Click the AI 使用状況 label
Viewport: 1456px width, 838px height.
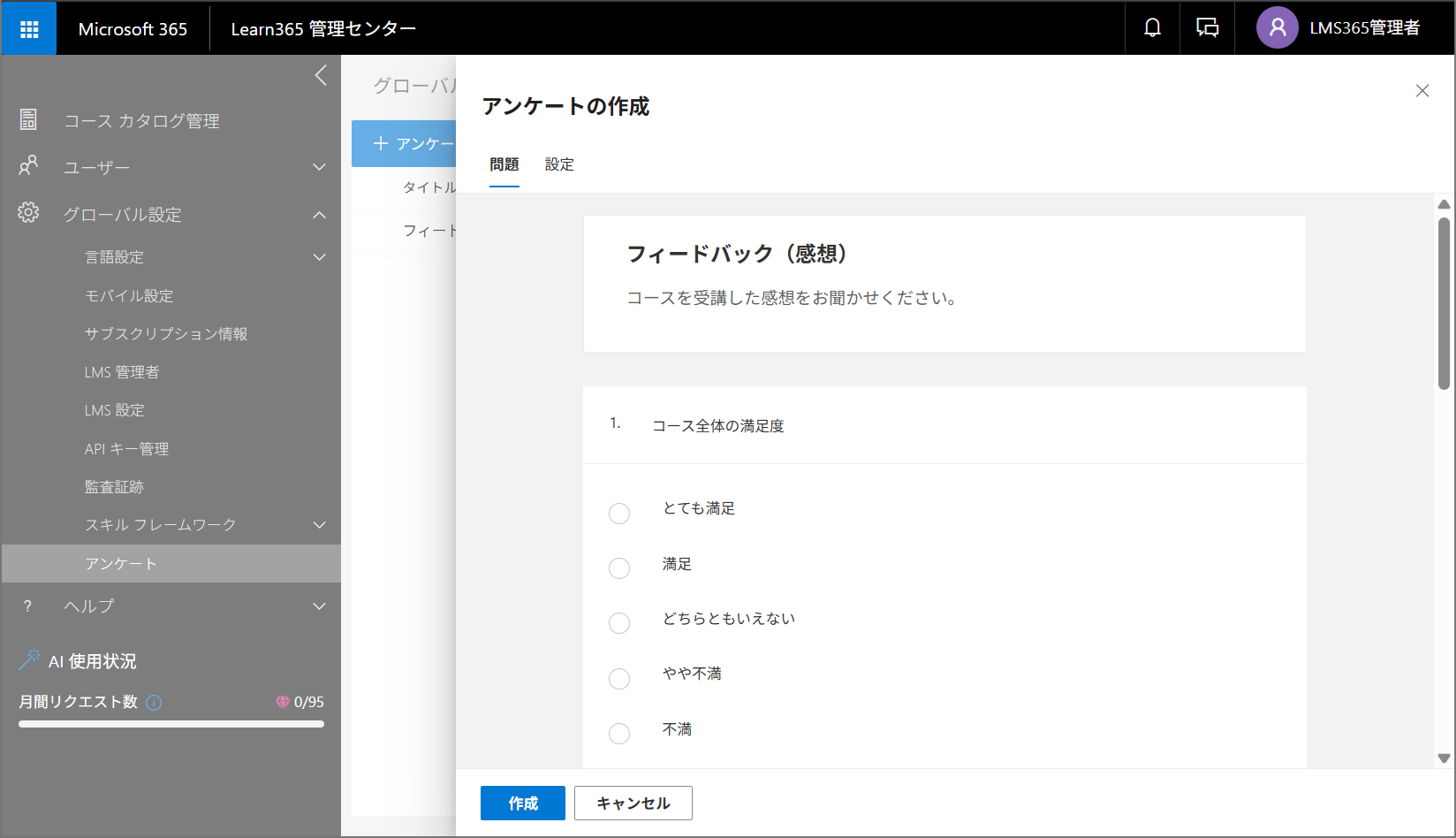point(93,661)
